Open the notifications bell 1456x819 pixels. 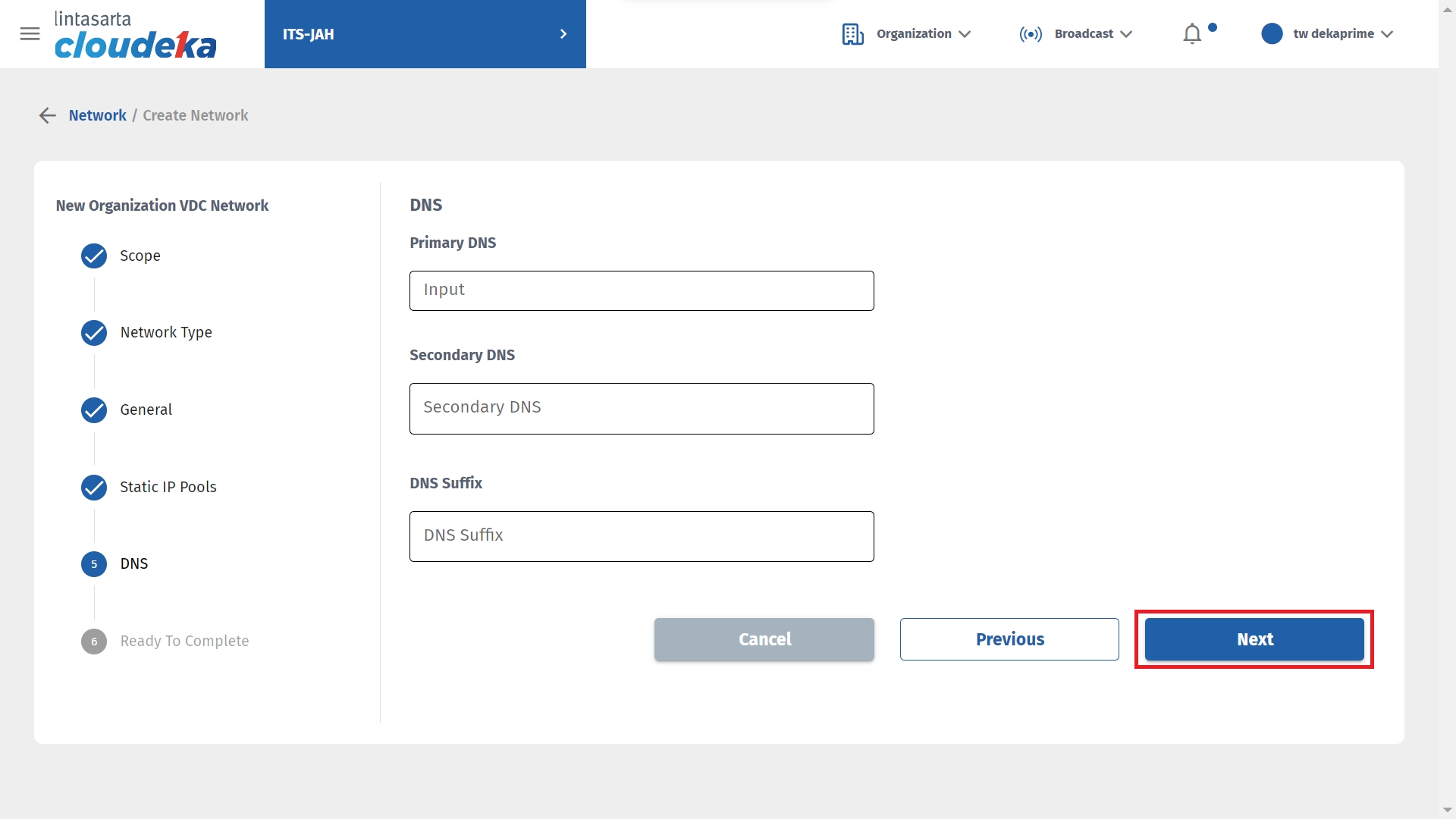point(1192,34)
